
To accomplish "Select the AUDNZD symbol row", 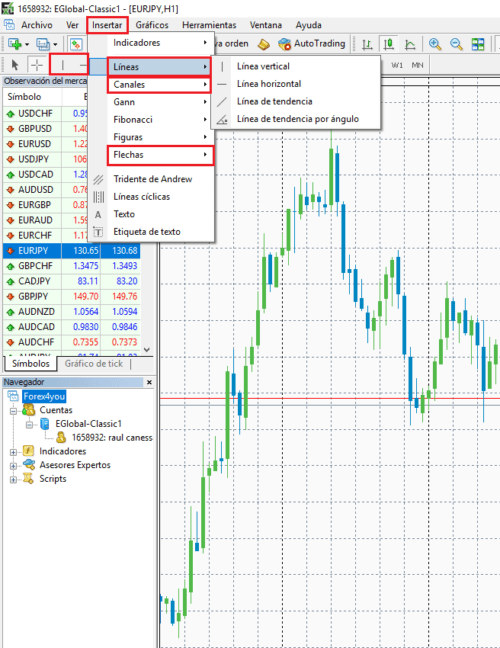I will point(71,312).
